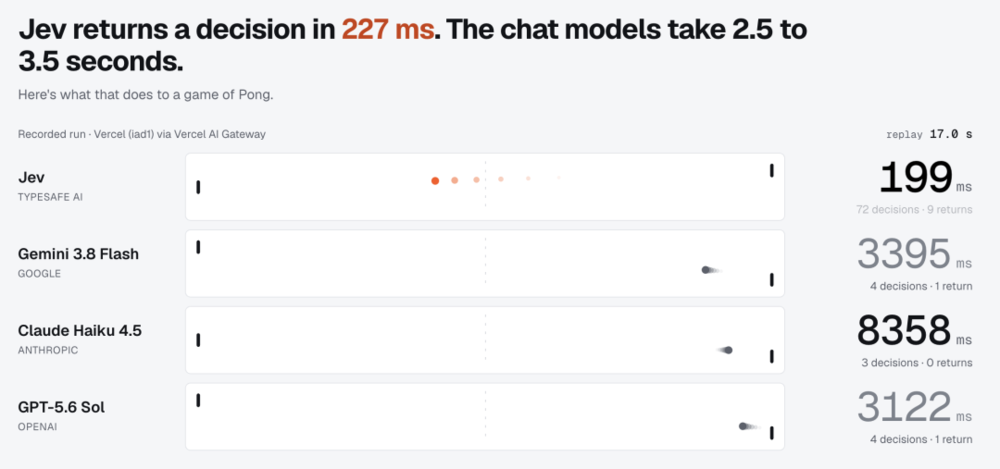Screen dimensions: 1000x469
Task: Click the bright orange ball in Jev's game
Action: [x=435, y=181]
